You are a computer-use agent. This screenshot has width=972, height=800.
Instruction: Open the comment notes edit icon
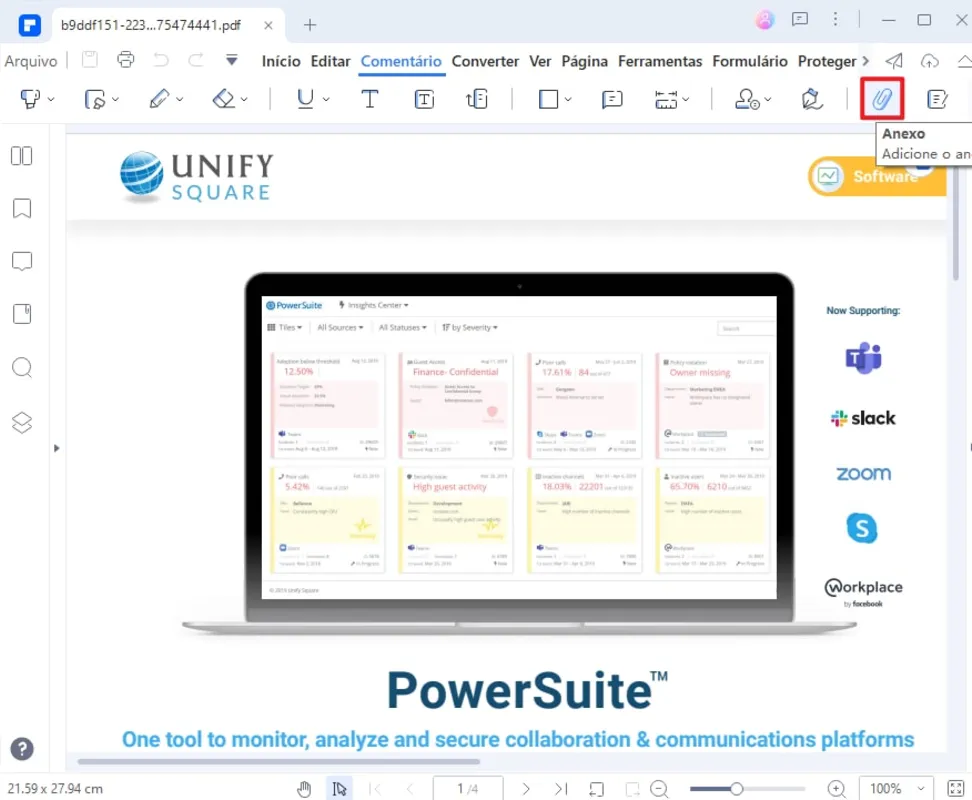click(937, 99)
